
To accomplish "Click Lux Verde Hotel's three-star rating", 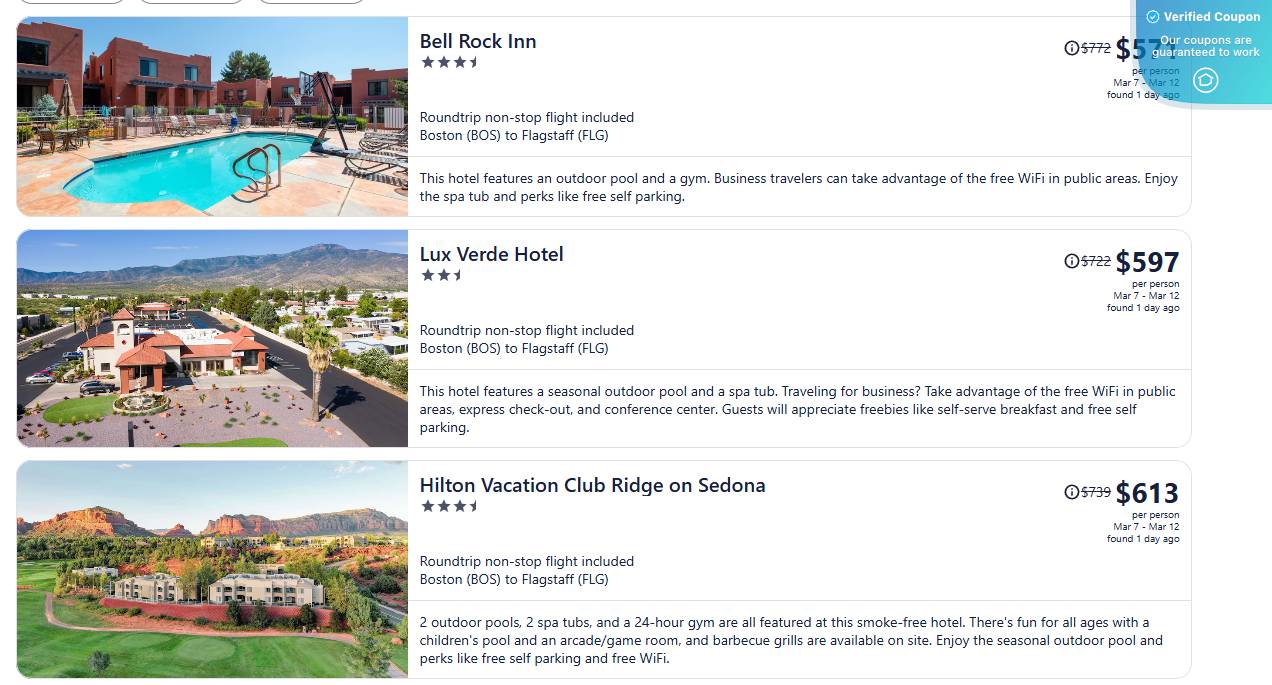I will click(442, 275).
